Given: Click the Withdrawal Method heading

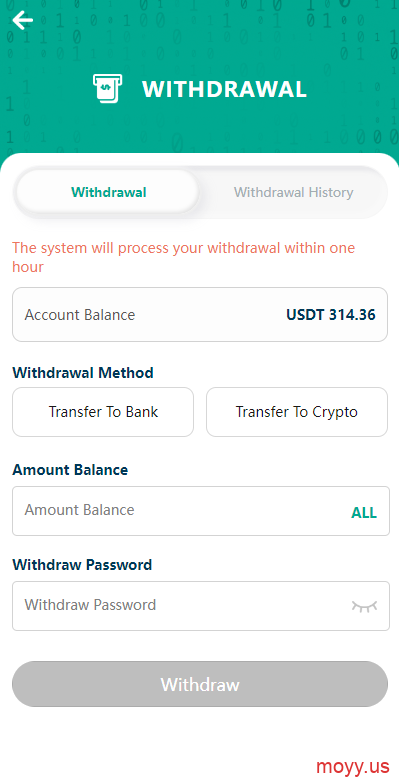Looking at the screenshot, I should tap(83, 373).
